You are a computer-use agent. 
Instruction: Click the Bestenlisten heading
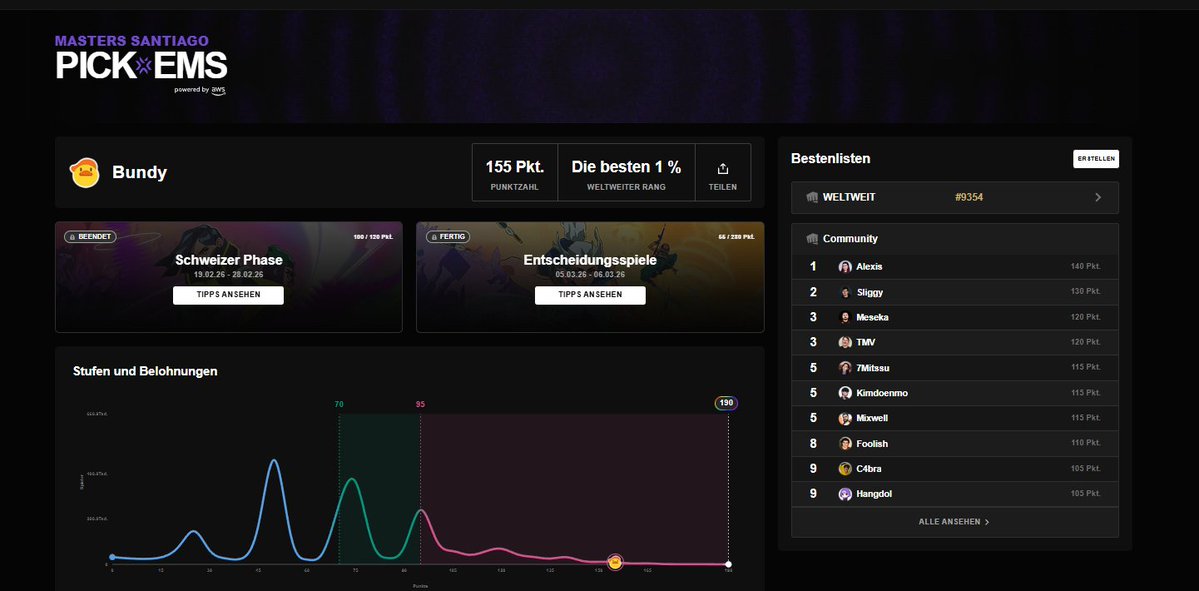(x=830, y=159)
